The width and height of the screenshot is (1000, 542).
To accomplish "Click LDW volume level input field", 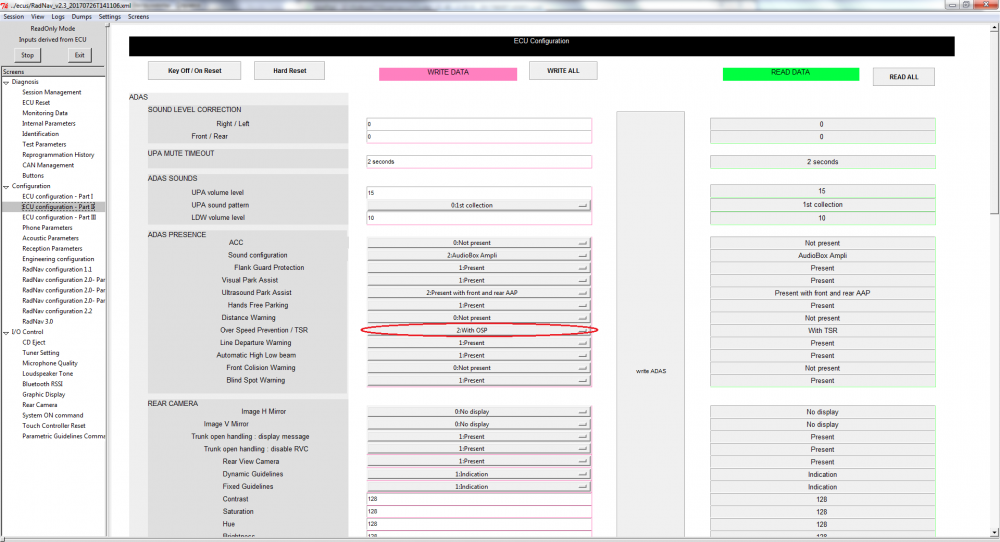I will (x=479, y=218).
